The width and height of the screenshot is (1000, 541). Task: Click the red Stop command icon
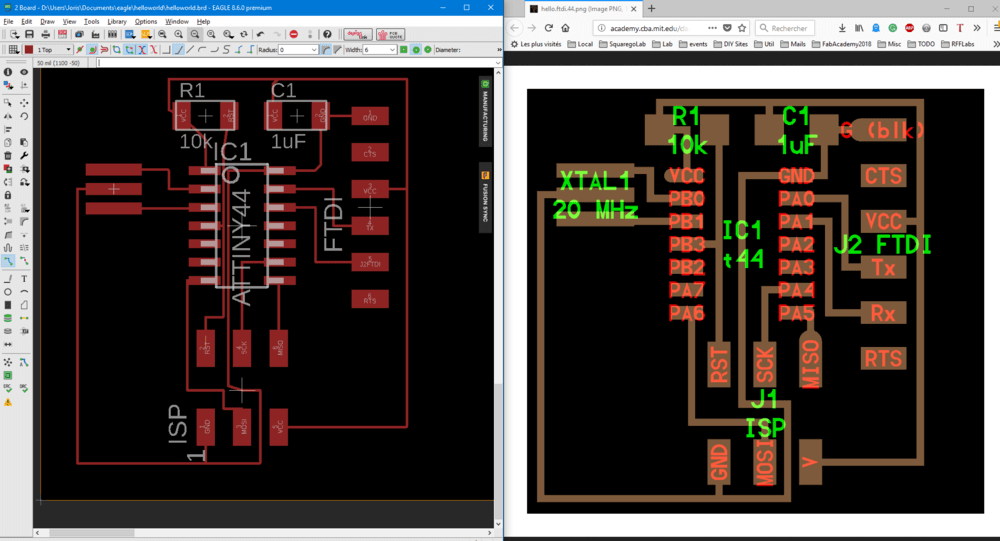tap(293, 34)
